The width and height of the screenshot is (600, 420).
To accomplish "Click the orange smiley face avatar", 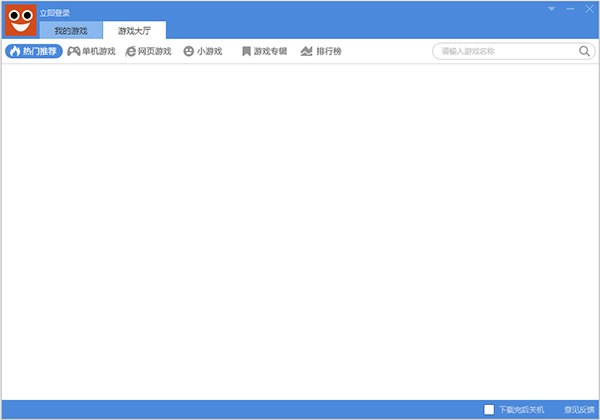I will (21, 20).
